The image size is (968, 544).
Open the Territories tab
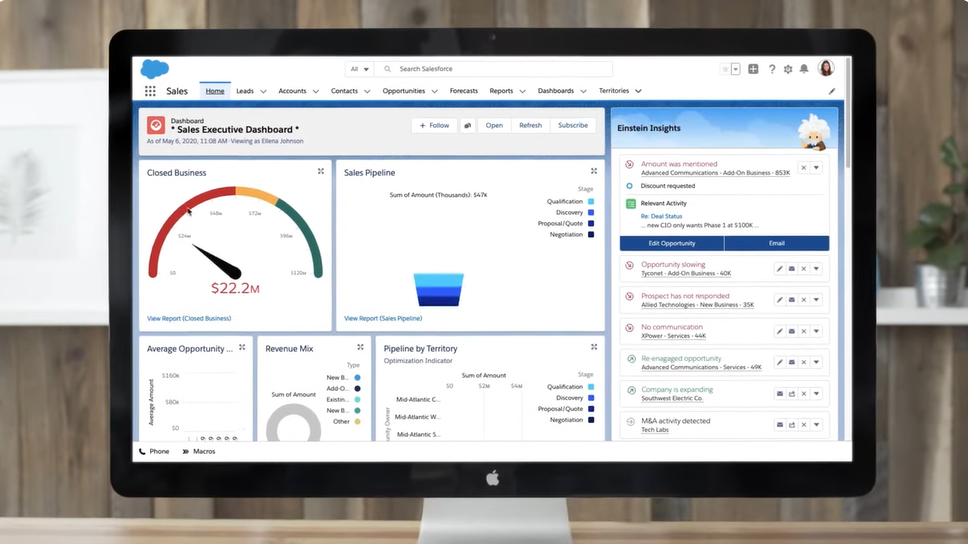[614, 91]
